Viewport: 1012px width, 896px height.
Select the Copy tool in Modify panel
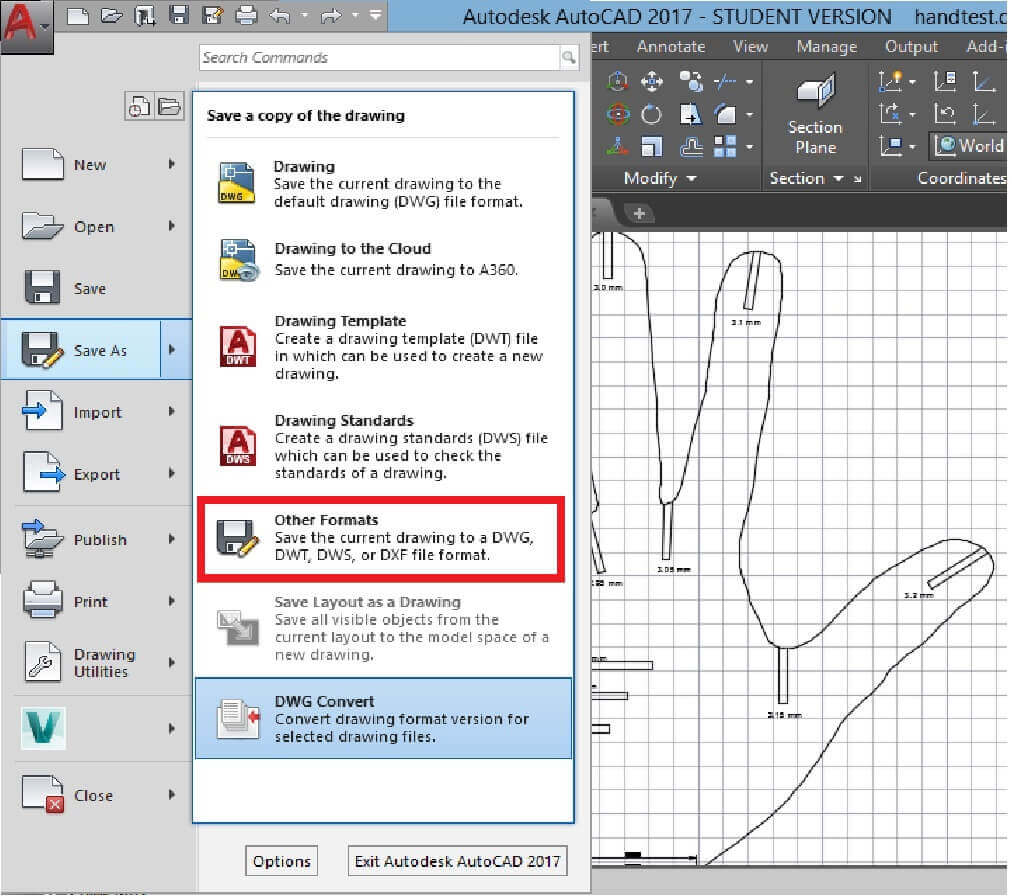tap(691, 81)
